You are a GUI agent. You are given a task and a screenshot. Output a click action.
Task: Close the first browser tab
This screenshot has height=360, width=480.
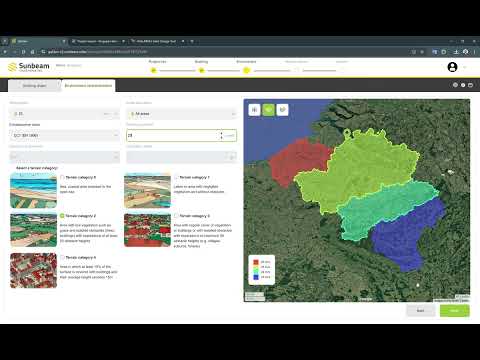(64, 41)
